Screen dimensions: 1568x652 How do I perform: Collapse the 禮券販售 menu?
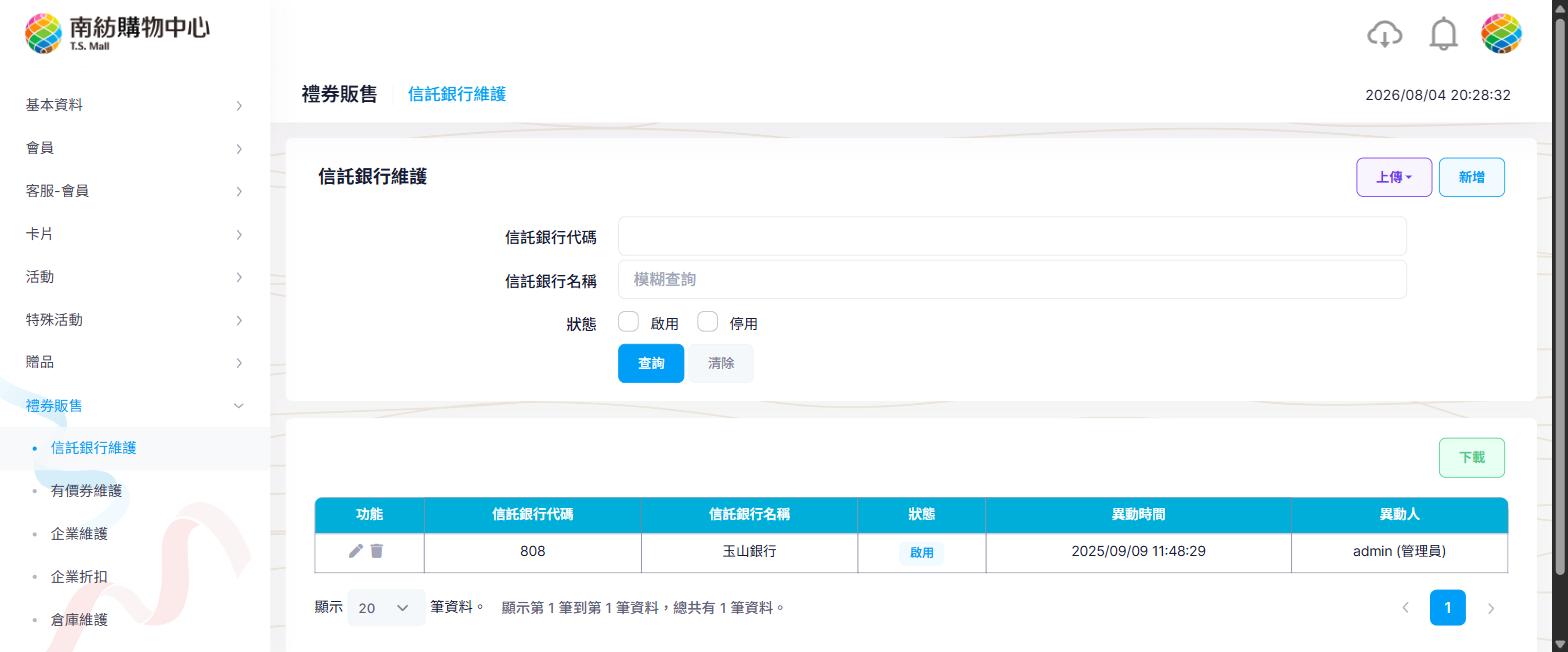135,405
